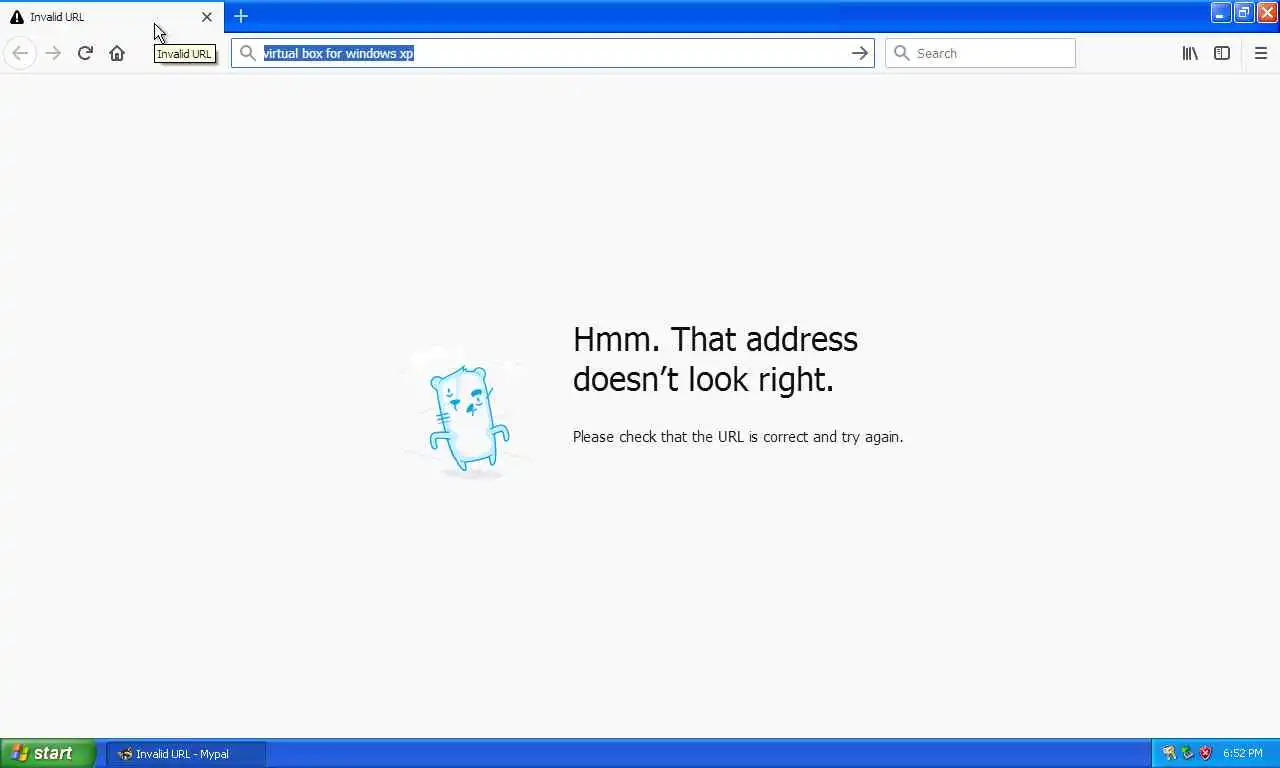Close the Invalid URL tab
This screenshot has width=1280, height=768.
pos(207,17)
